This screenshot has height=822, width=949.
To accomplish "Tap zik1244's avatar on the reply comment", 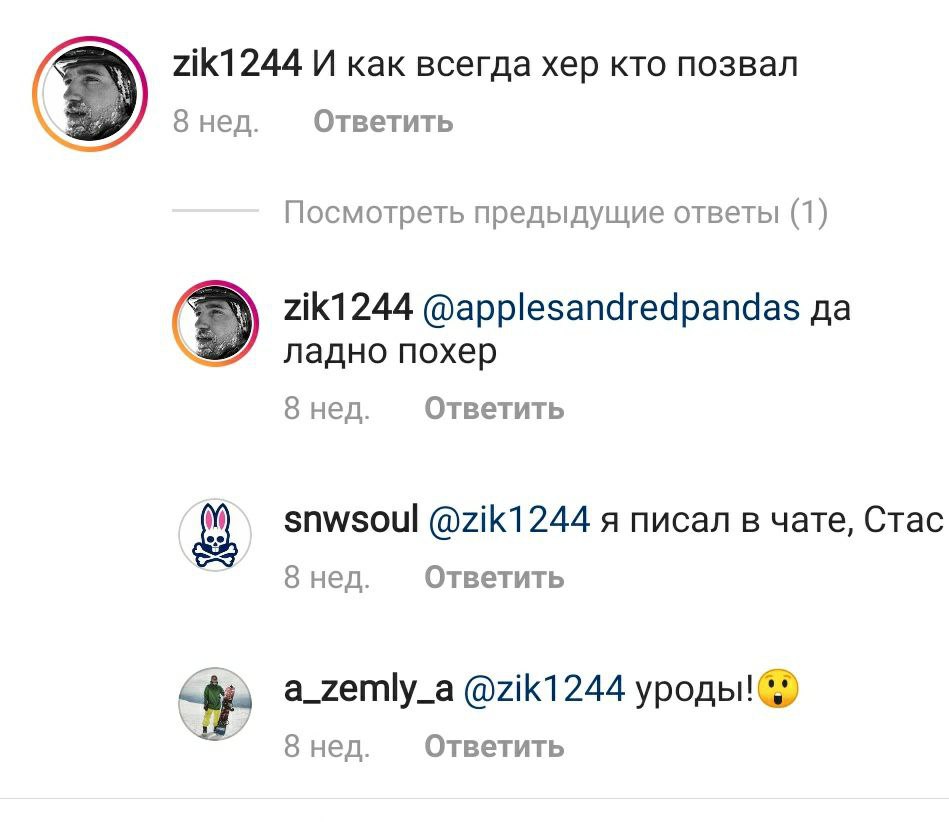I will 215,323.
